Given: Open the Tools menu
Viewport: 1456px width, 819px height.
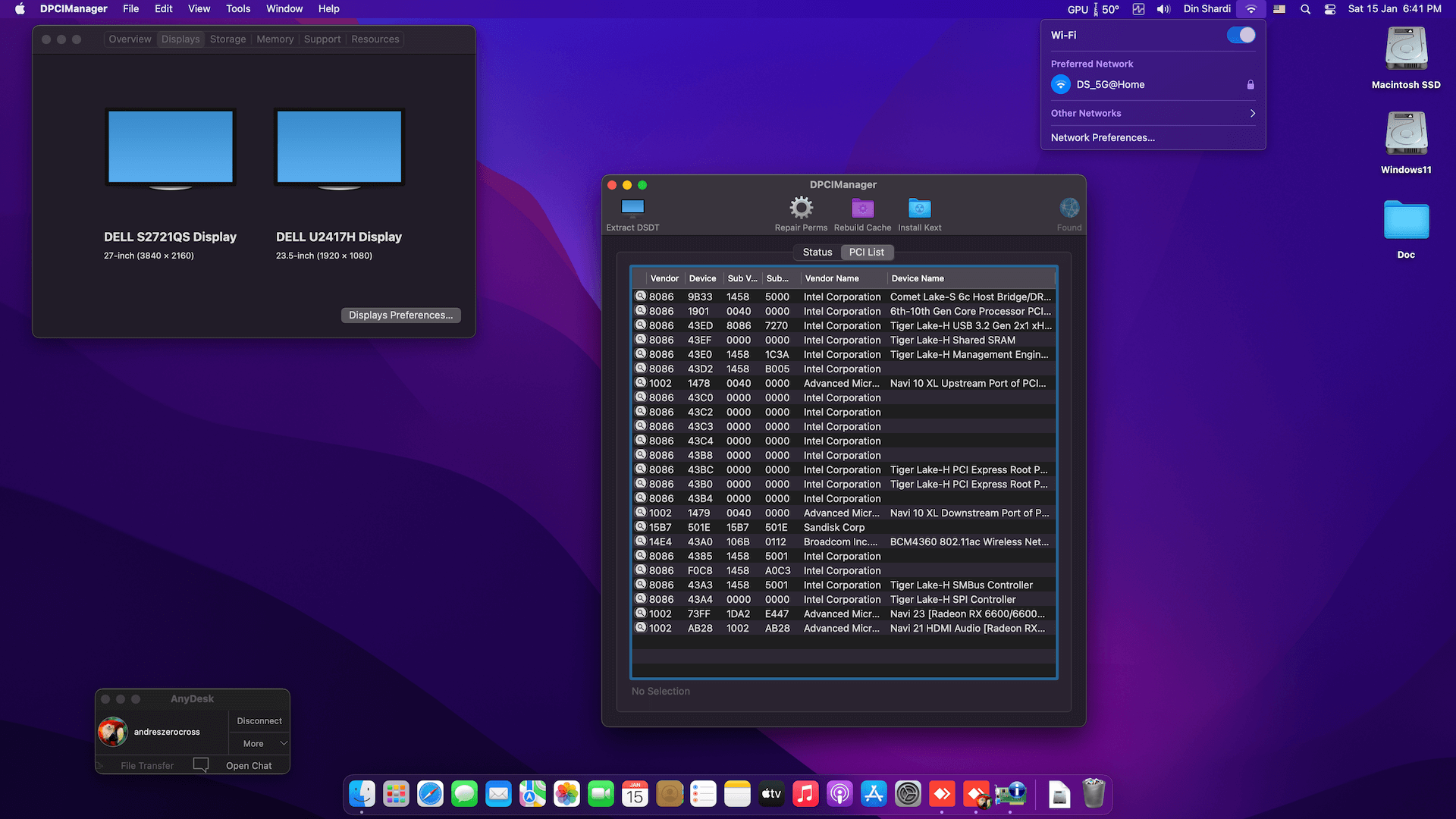Looking at the screenshot, I should [x=237, y=8].
